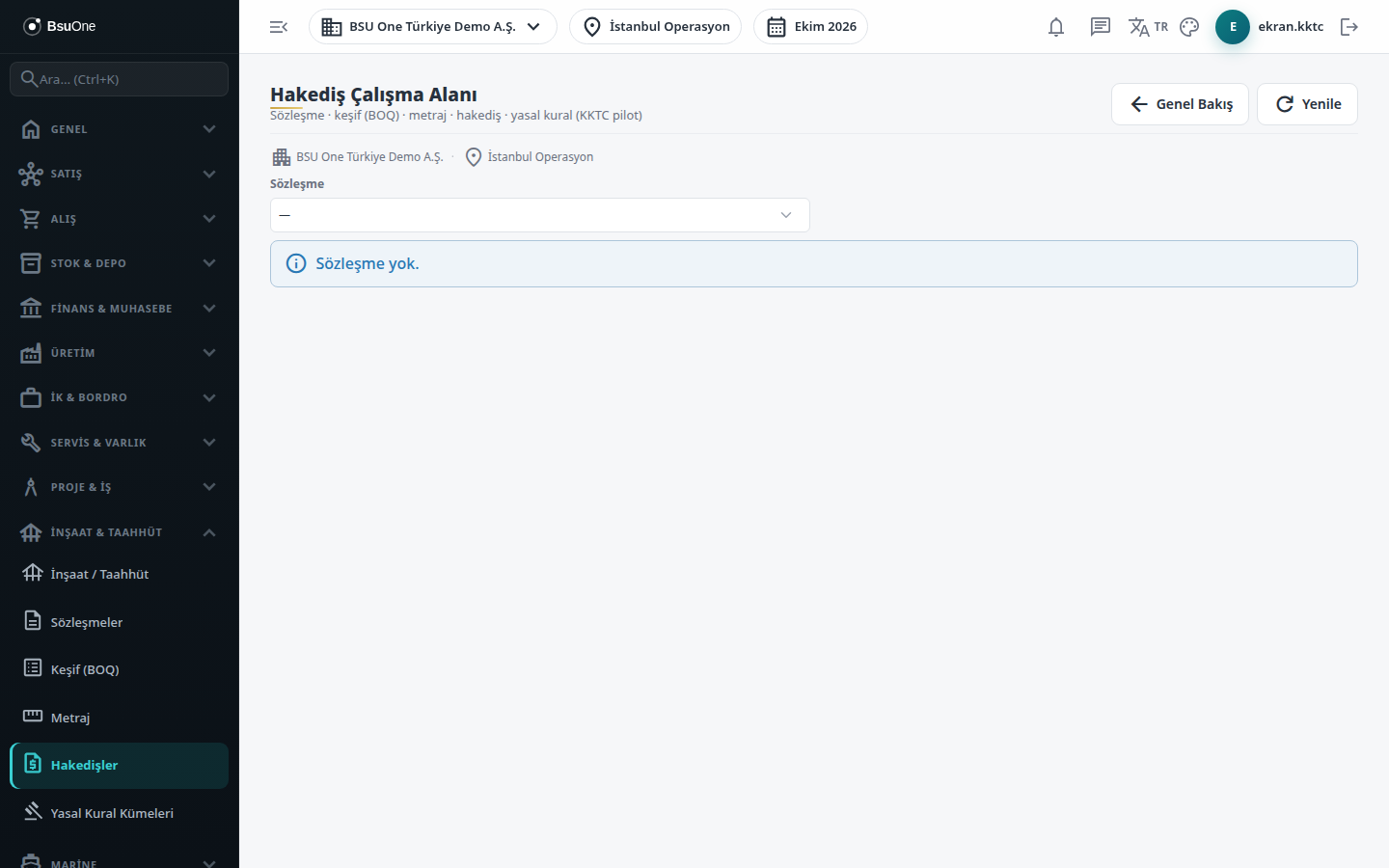
Task: Expand the ALIŞ section
Action: [x=120, y=219]
